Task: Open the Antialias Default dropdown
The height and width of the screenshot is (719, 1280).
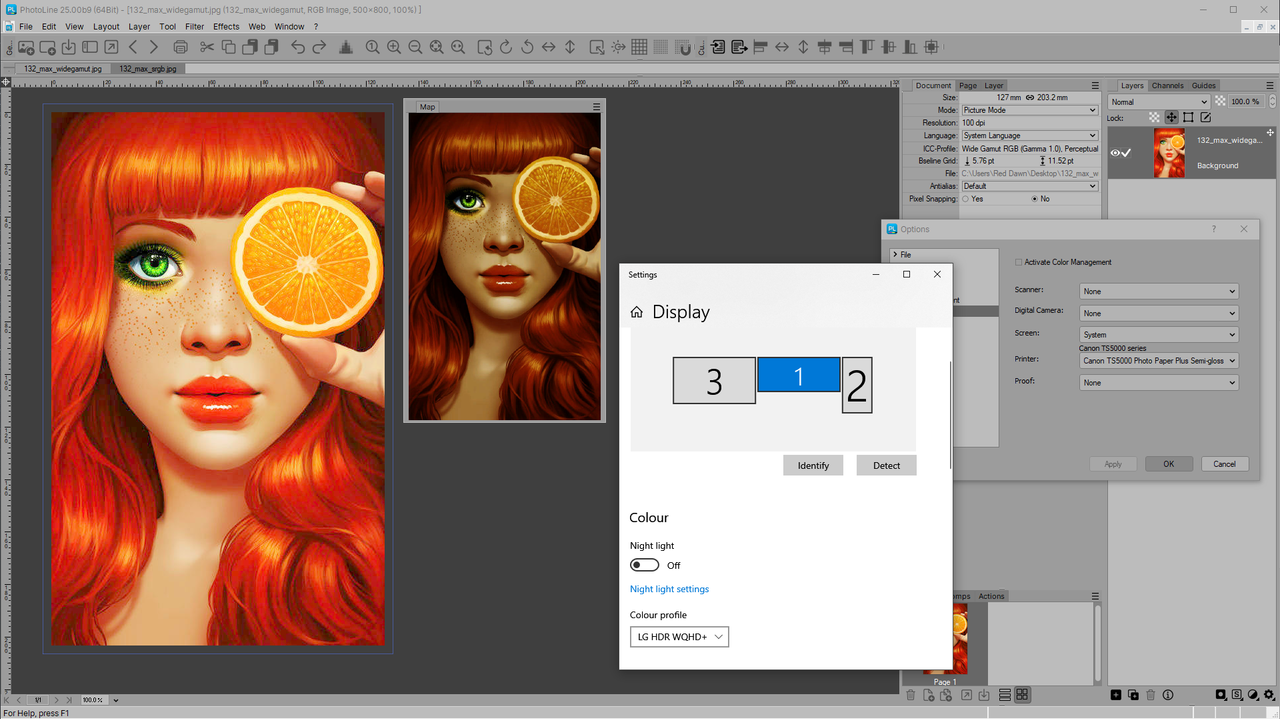Action: 1029,186
